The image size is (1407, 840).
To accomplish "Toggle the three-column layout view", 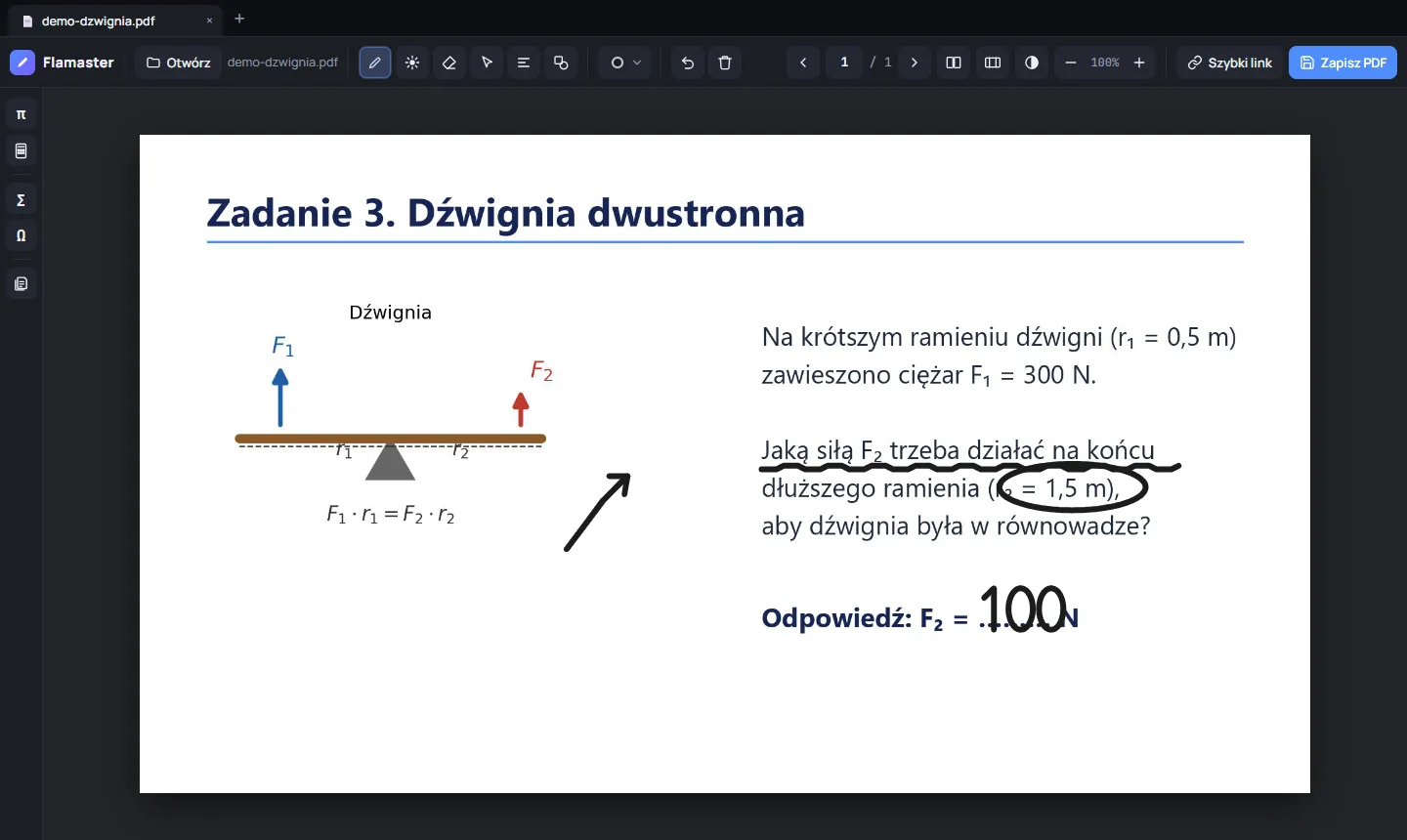I will pos(993,63).
